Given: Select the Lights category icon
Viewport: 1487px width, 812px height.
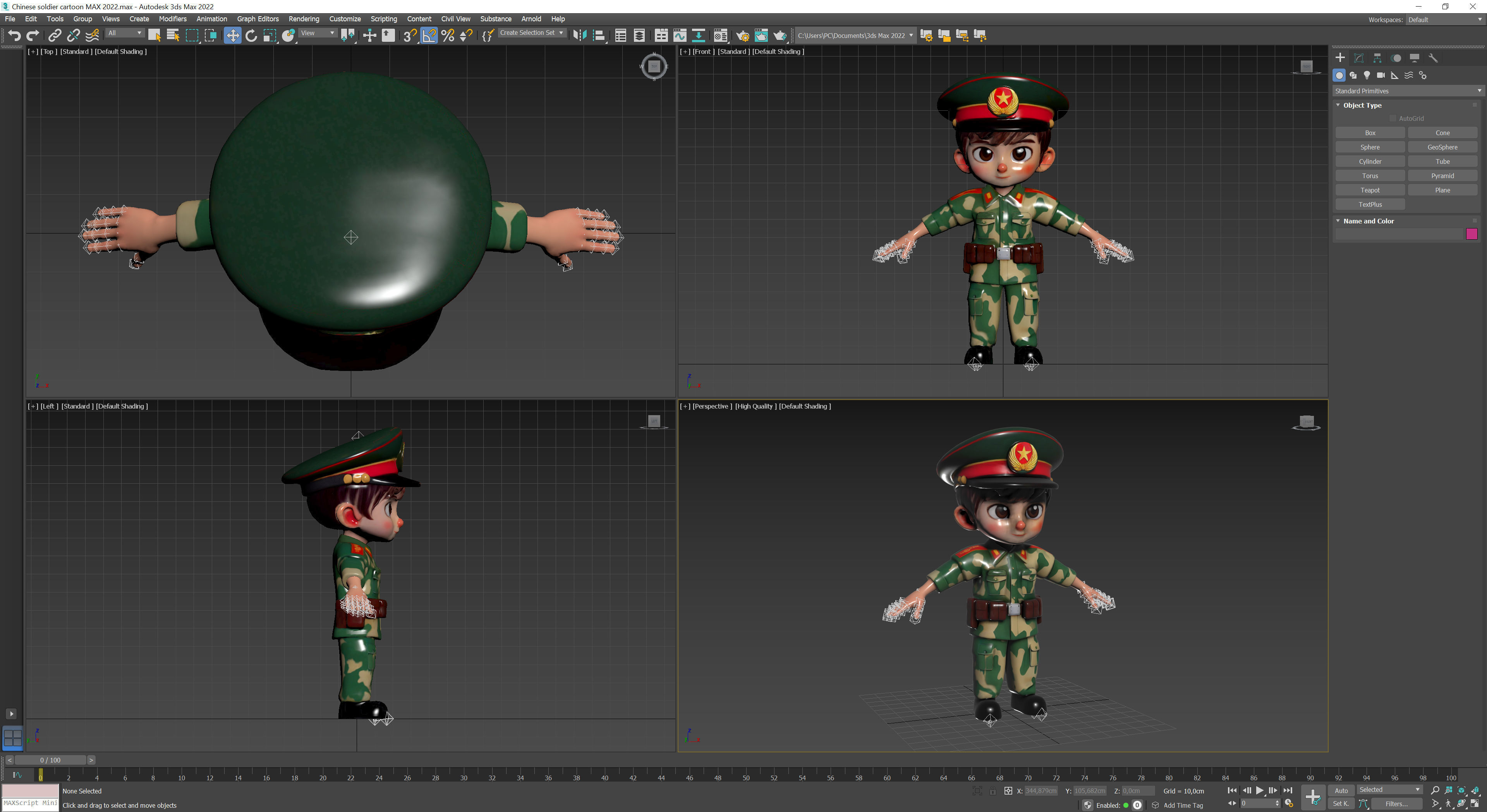Looking at the screenshot, I should 1367,76.
